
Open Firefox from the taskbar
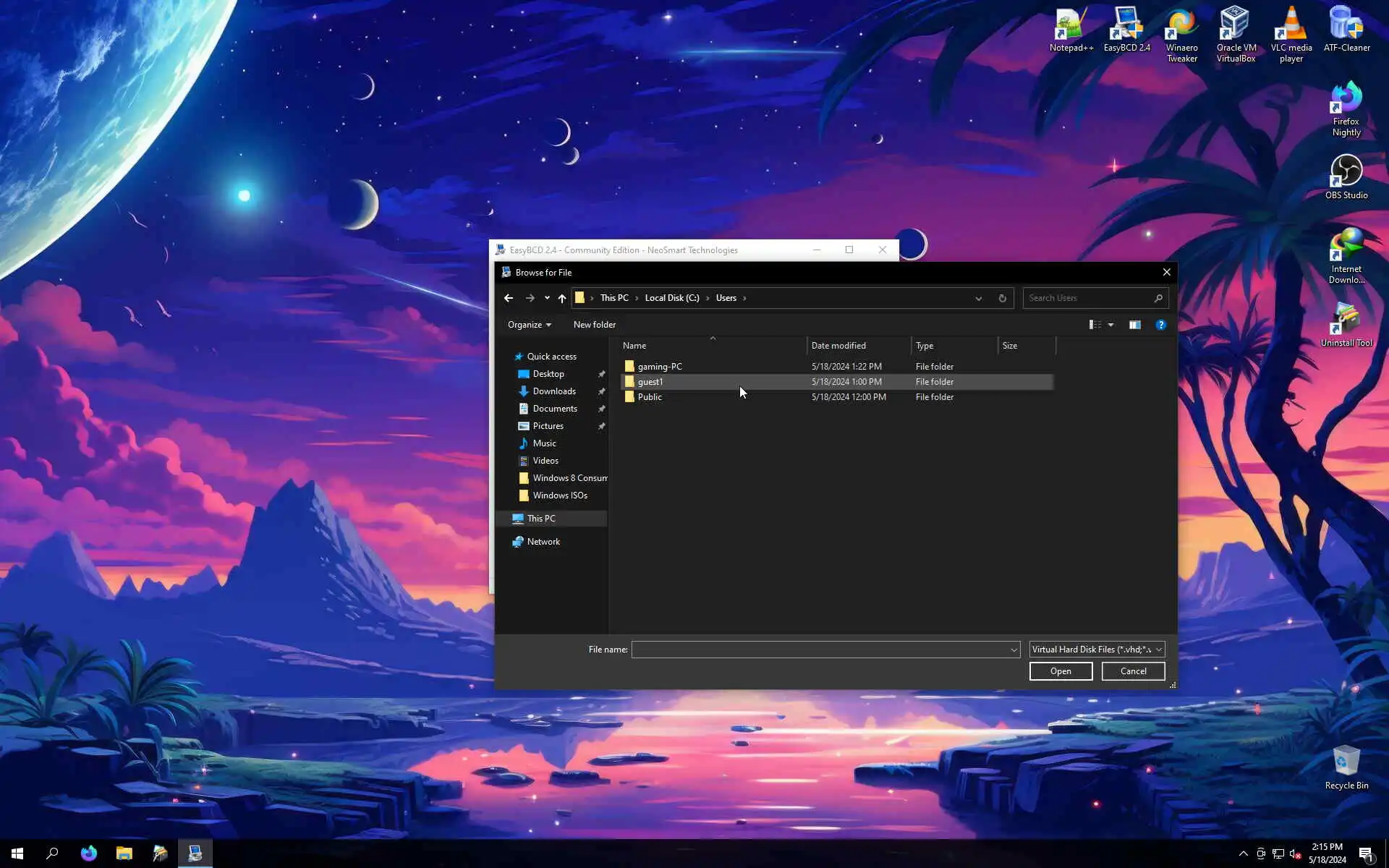tap(89, 854)
